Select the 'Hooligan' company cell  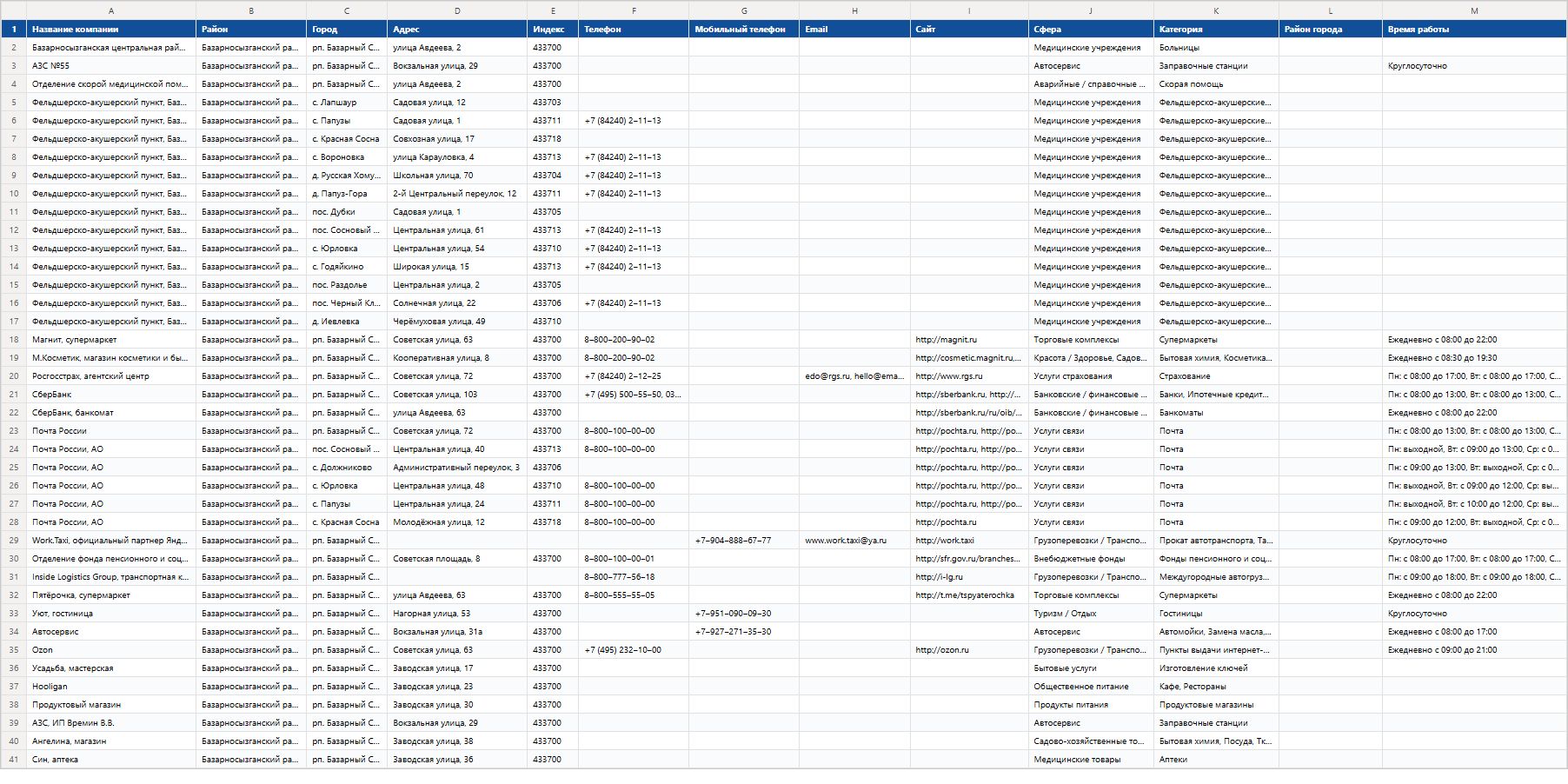pyautogui.click(x=111, y=687)
